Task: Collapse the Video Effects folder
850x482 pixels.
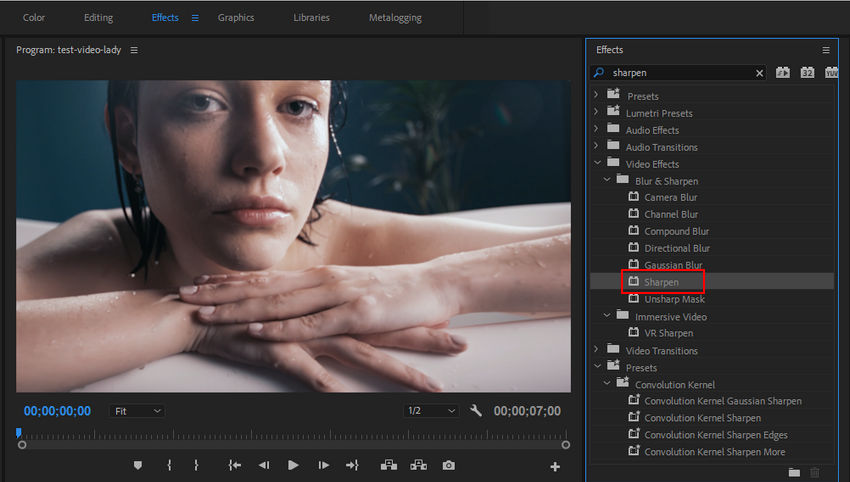Action: tap(597, 162)
